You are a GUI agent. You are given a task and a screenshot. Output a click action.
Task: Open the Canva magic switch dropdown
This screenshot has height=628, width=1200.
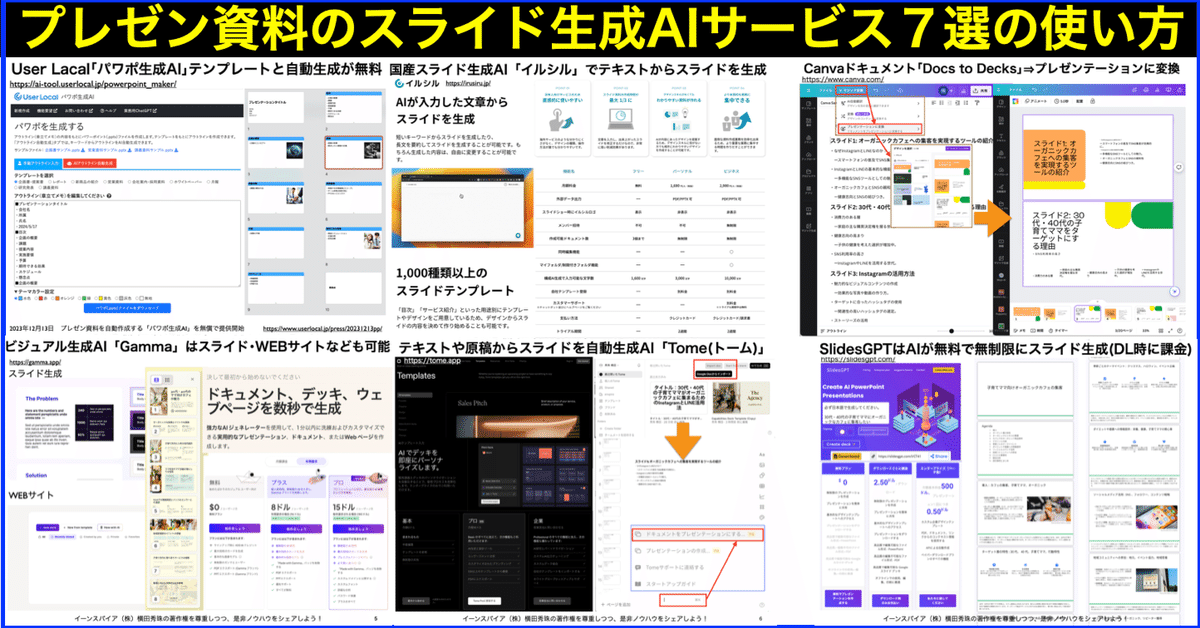[854, 88]
